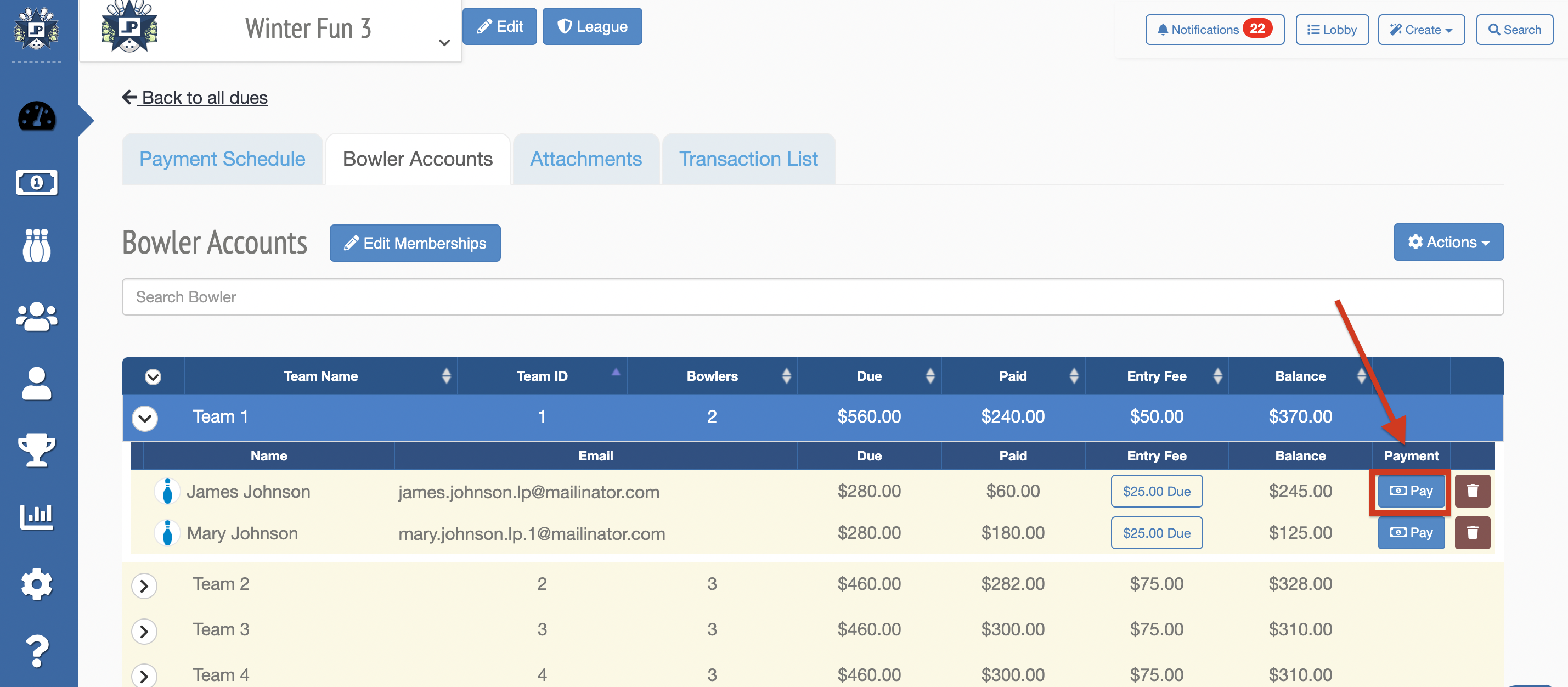Open the settings gear in sidebar

coord(37,584)
